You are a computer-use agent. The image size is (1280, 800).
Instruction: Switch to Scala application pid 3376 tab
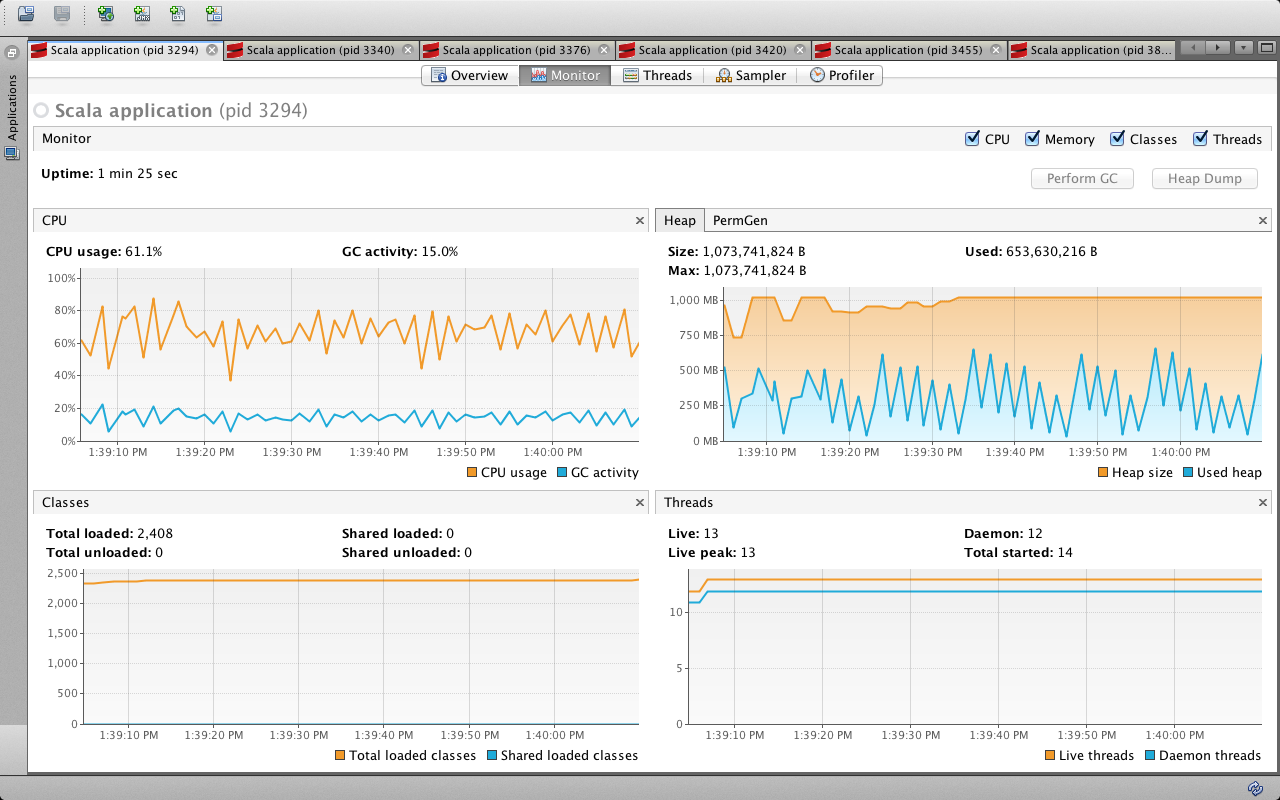coord(516,50)
